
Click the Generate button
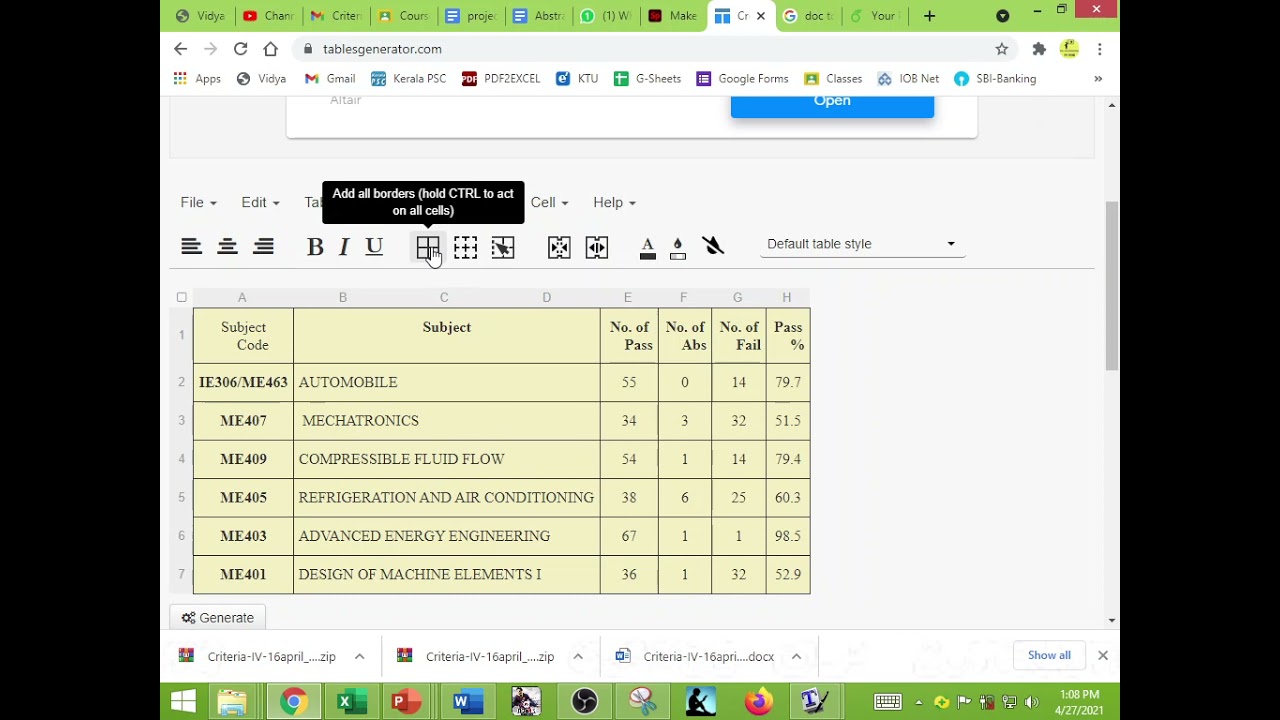tap(218, 618)
